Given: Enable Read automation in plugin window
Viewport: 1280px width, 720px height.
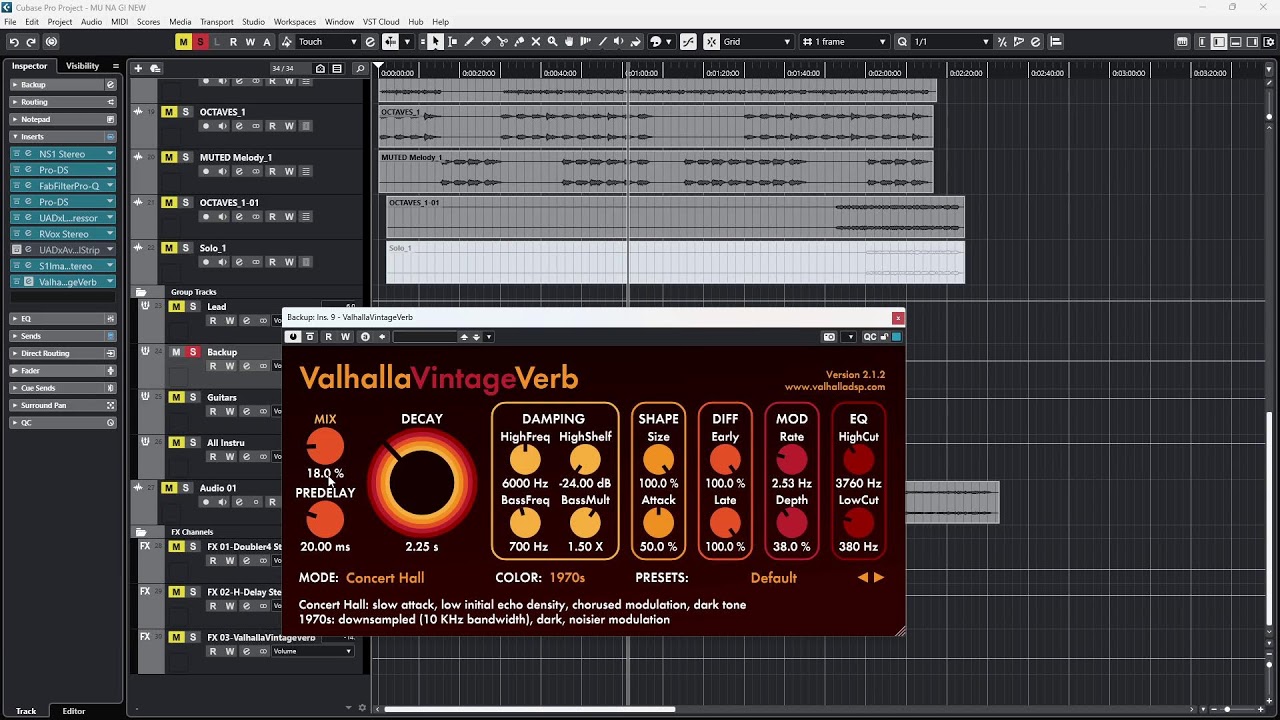Looking at the screenshot, I should tap(328, 337).
